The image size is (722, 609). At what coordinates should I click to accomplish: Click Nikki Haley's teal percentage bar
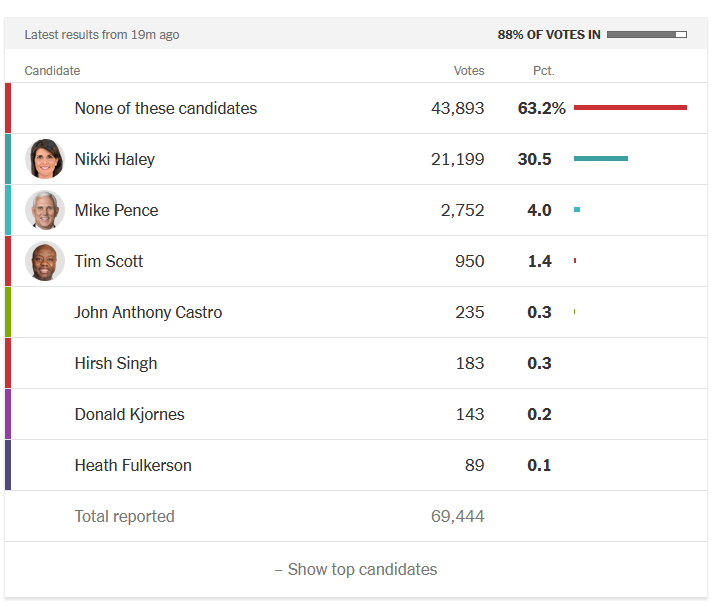click(601, 159)
